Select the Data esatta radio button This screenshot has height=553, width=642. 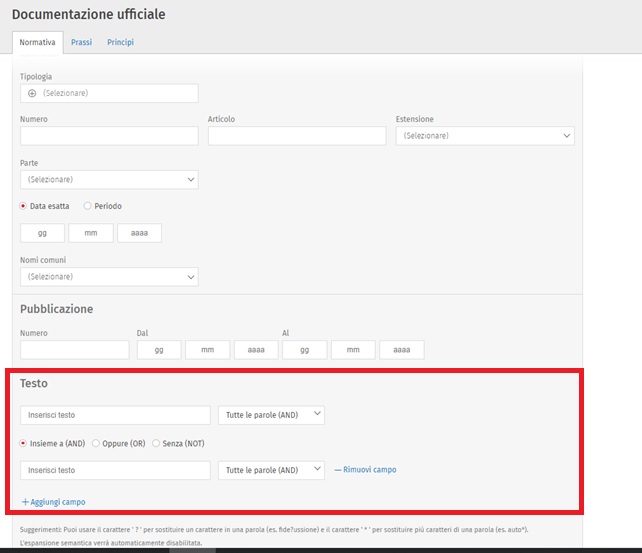[x=24, y=206]
